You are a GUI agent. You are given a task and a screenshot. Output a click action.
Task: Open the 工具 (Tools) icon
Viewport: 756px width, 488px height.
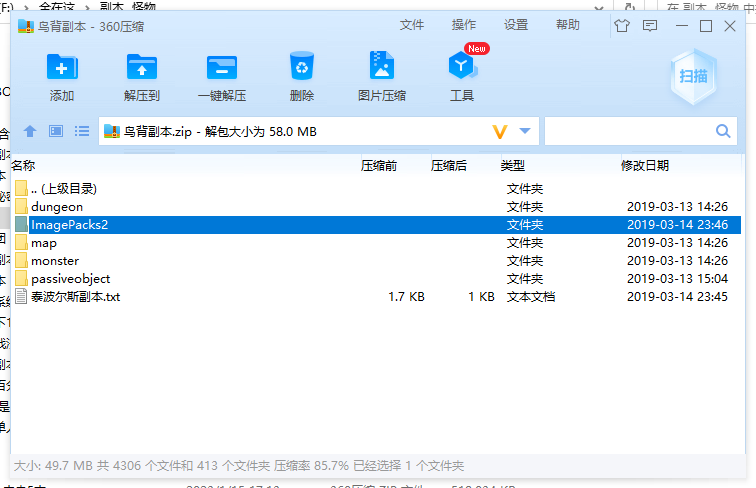[x=462, y=67]
